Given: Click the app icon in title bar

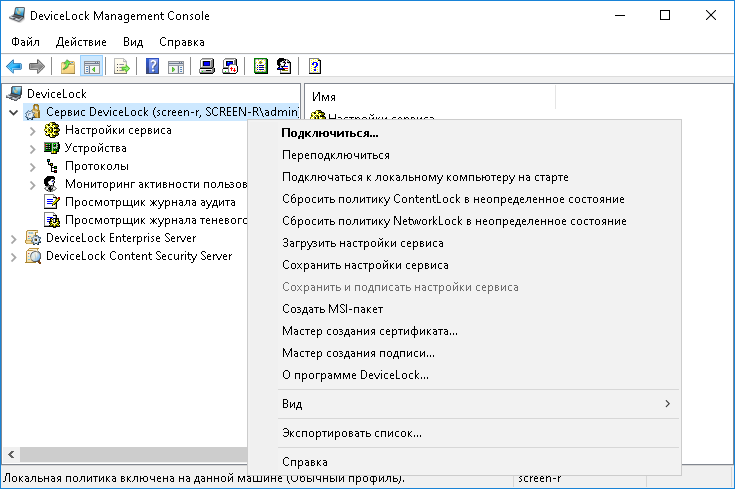Looking at the screenshot, I should pyautogui.click(x=17, y=15).
